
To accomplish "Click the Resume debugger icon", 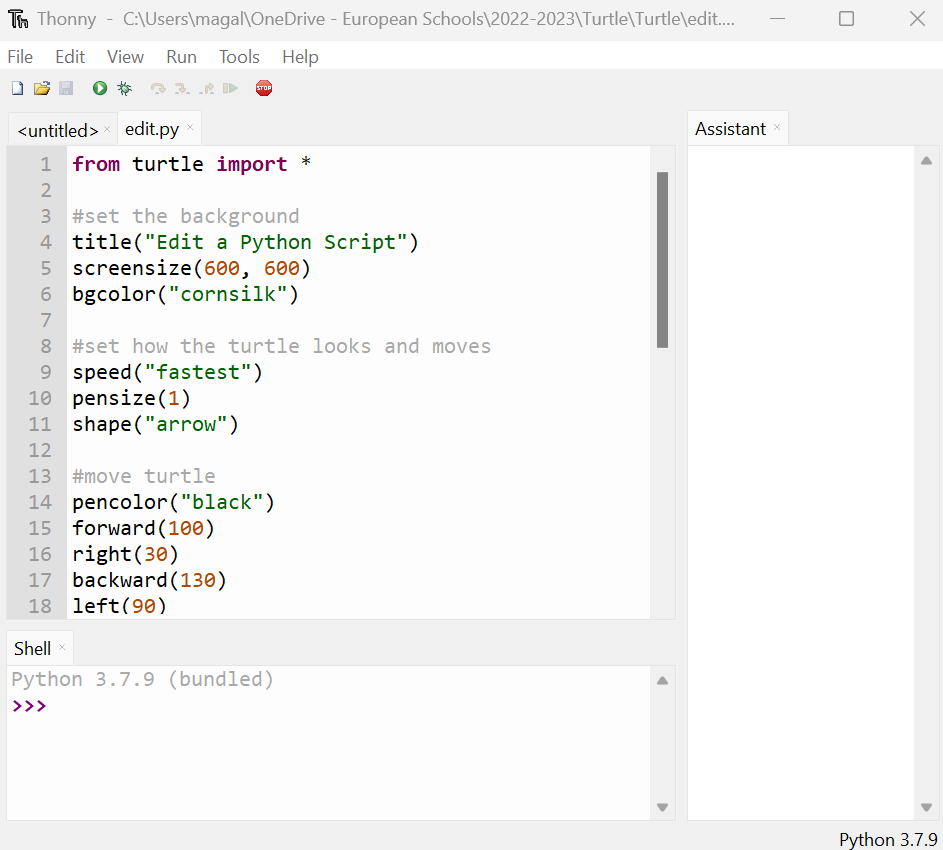I will pos(230,88).
